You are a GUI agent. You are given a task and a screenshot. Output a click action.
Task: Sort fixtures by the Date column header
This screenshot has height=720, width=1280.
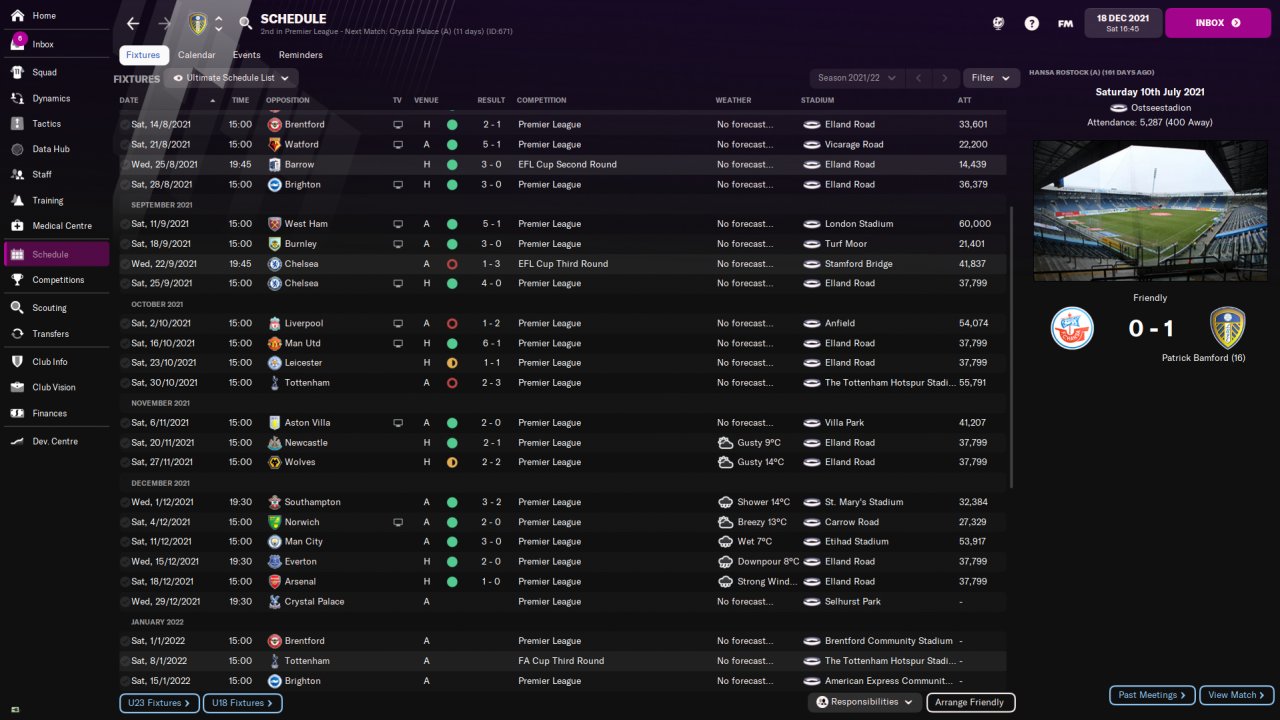129,100
